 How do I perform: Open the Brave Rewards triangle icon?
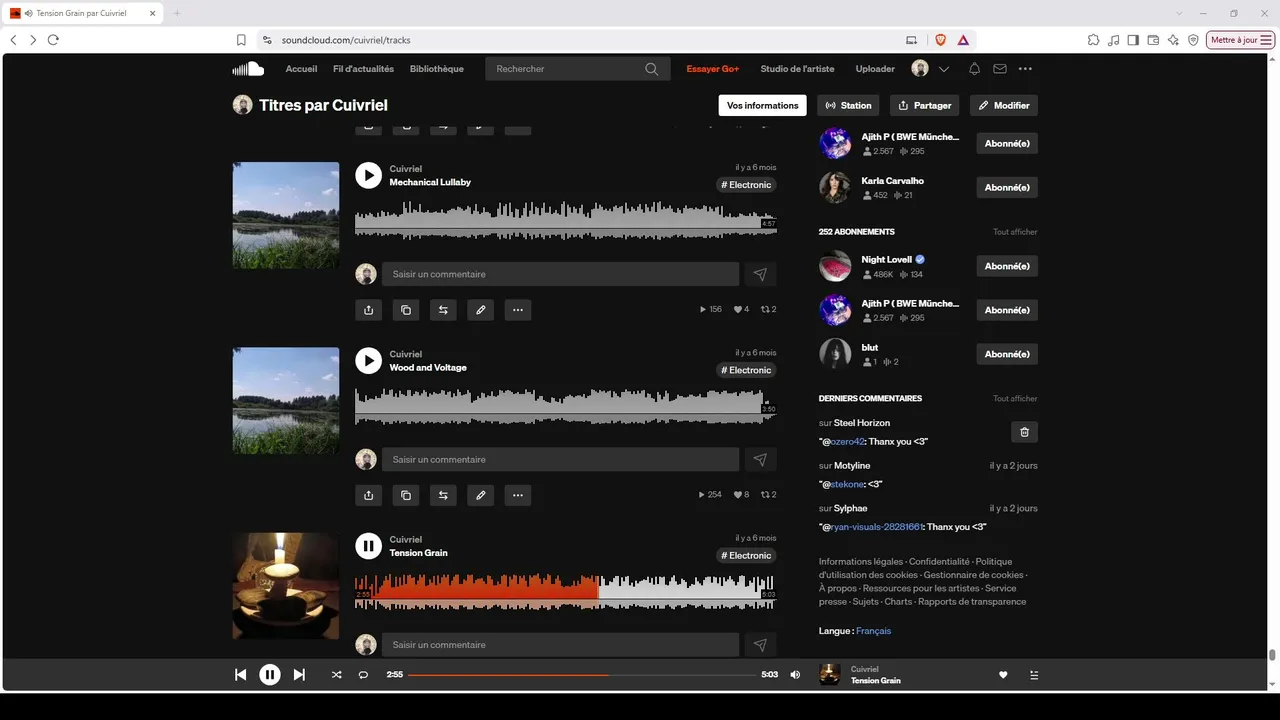click(x=962, y=40)
